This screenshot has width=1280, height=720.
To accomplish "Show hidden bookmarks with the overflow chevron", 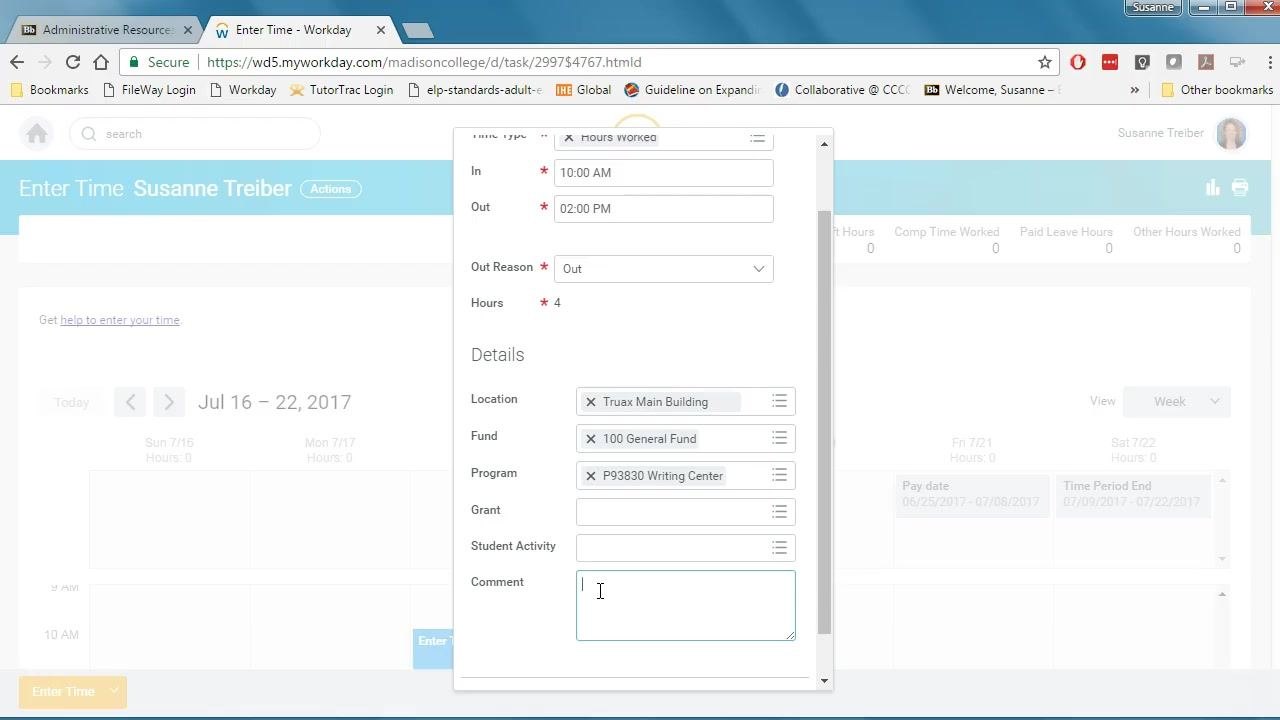I will (x=1135, y=90).
